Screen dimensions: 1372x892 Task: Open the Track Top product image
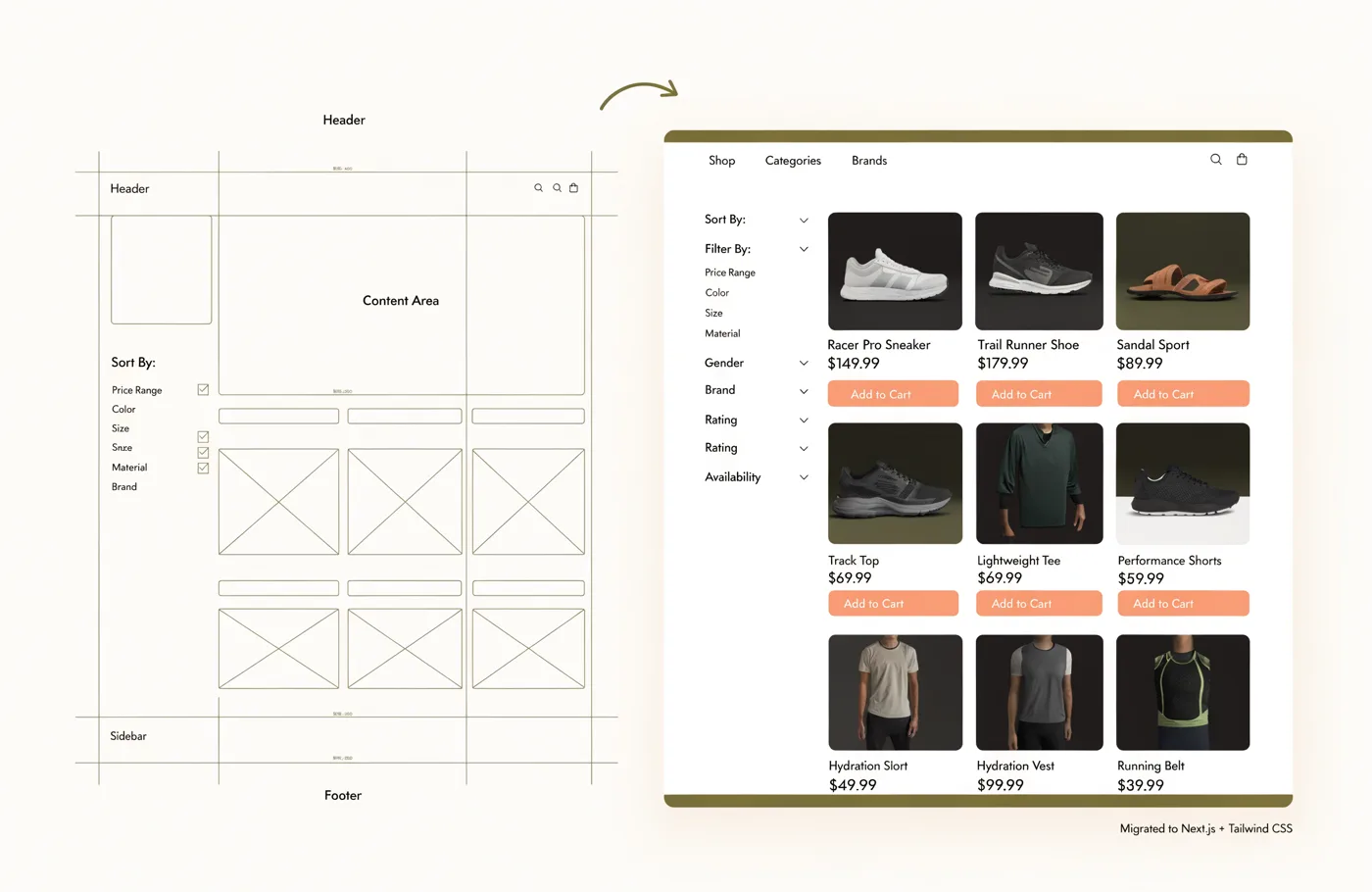(895, 483)
